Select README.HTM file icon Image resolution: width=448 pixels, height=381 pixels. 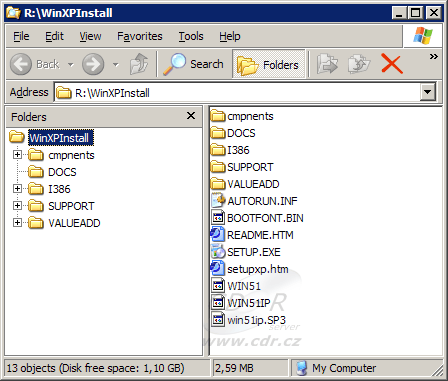[218, 235]
